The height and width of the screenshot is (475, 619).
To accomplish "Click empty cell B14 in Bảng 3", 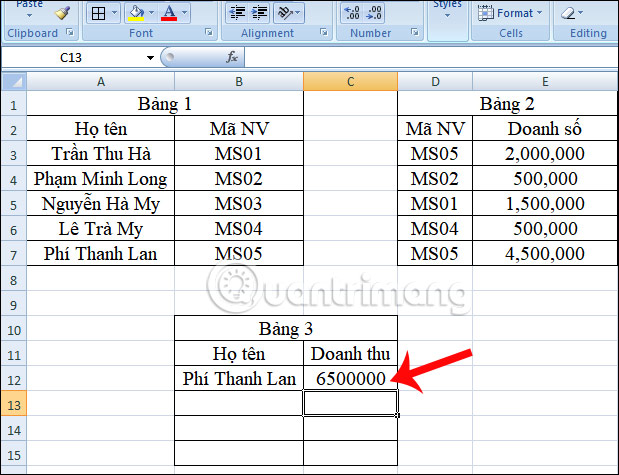I will [x=239, y=428].
